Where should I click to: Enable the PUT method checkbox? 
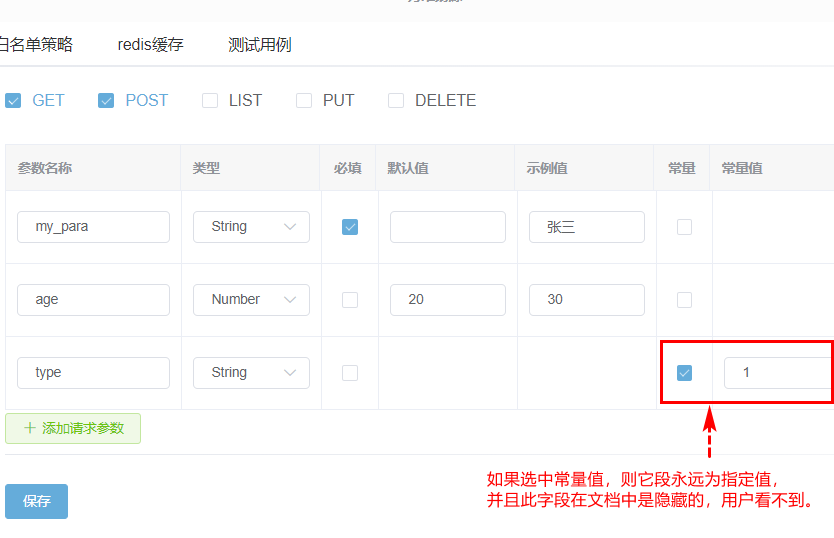[304, 100]
